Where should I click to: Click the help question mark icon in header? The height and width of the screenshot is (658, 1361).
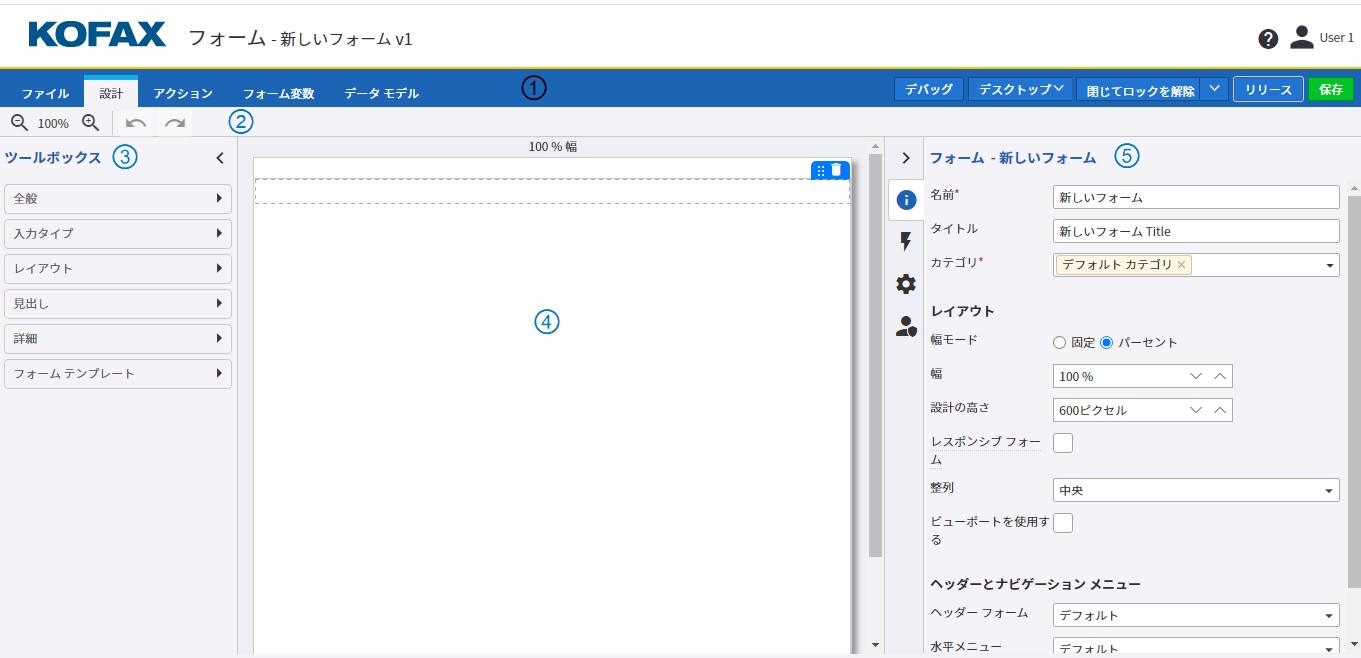pos(1268,38)
